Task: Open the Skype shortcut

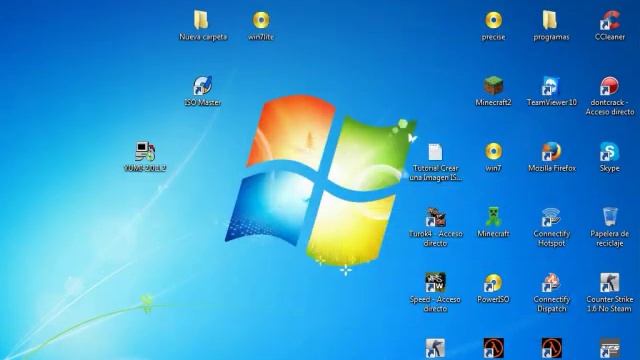Action: point(609,151)
